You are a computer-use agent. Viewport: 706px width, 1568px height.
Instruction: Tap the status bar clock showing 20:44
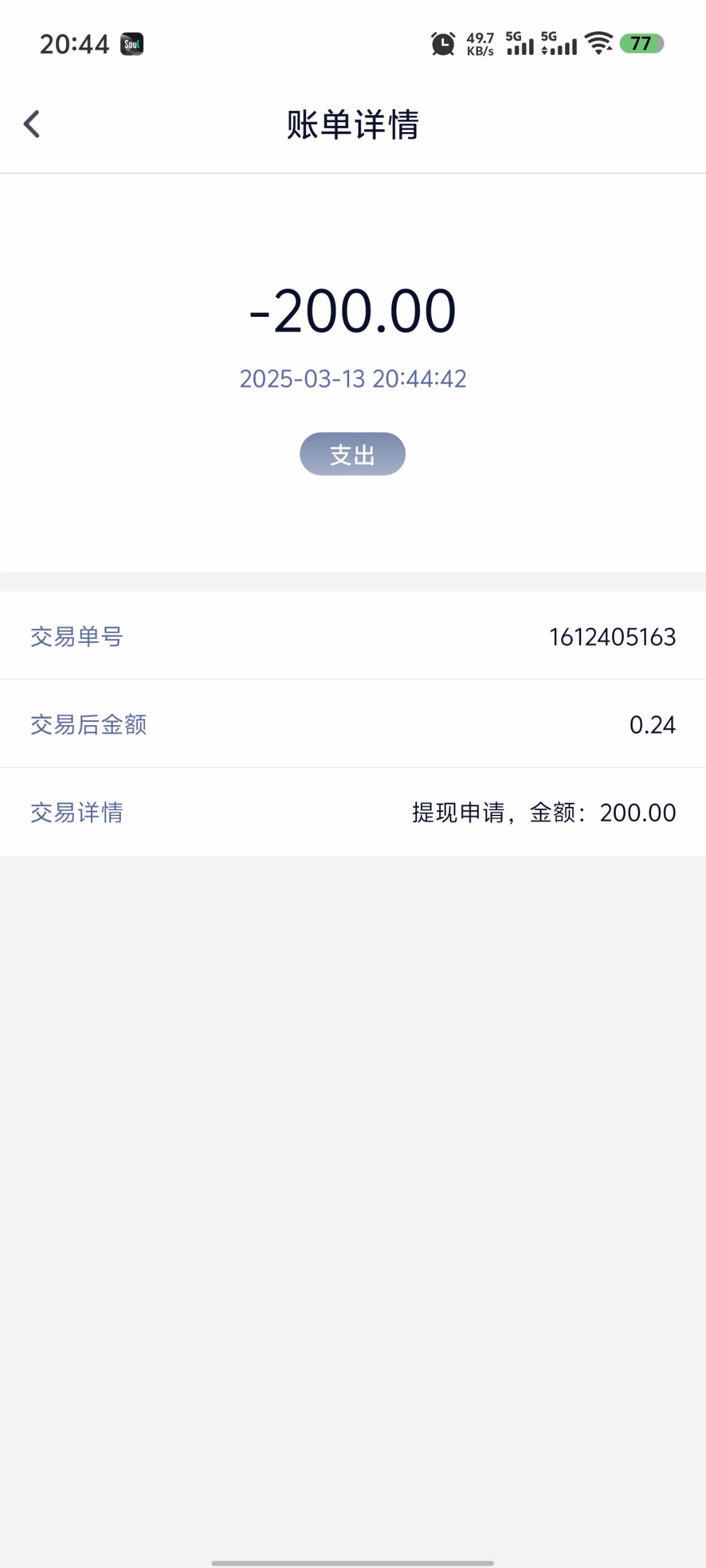click(x=75, y=44)
